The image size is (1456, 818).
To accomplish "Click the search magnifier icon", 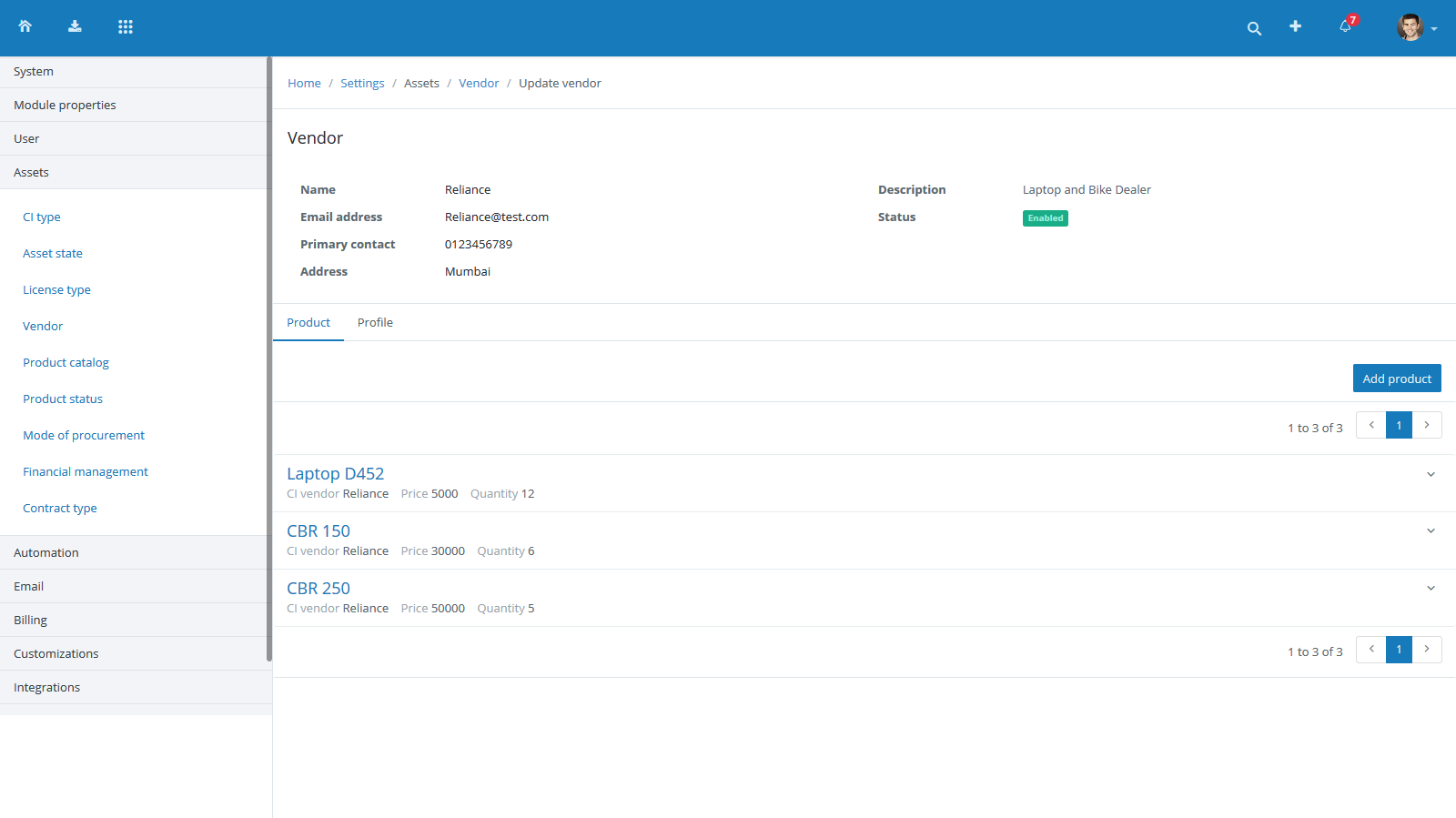I will click(x=1254, y=28).
